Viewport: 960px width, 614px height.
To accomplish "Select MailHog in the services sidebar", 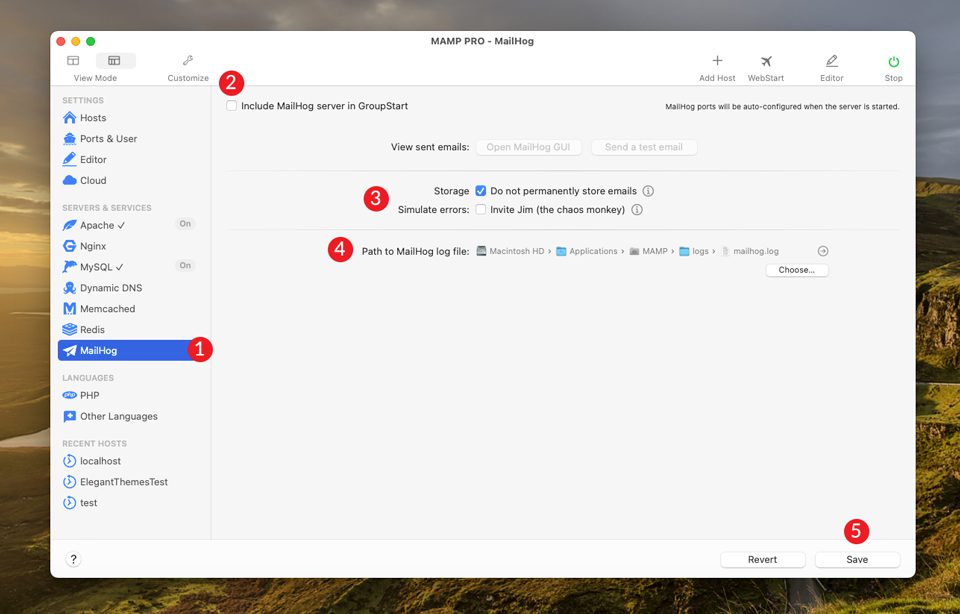I will (101, 350).
